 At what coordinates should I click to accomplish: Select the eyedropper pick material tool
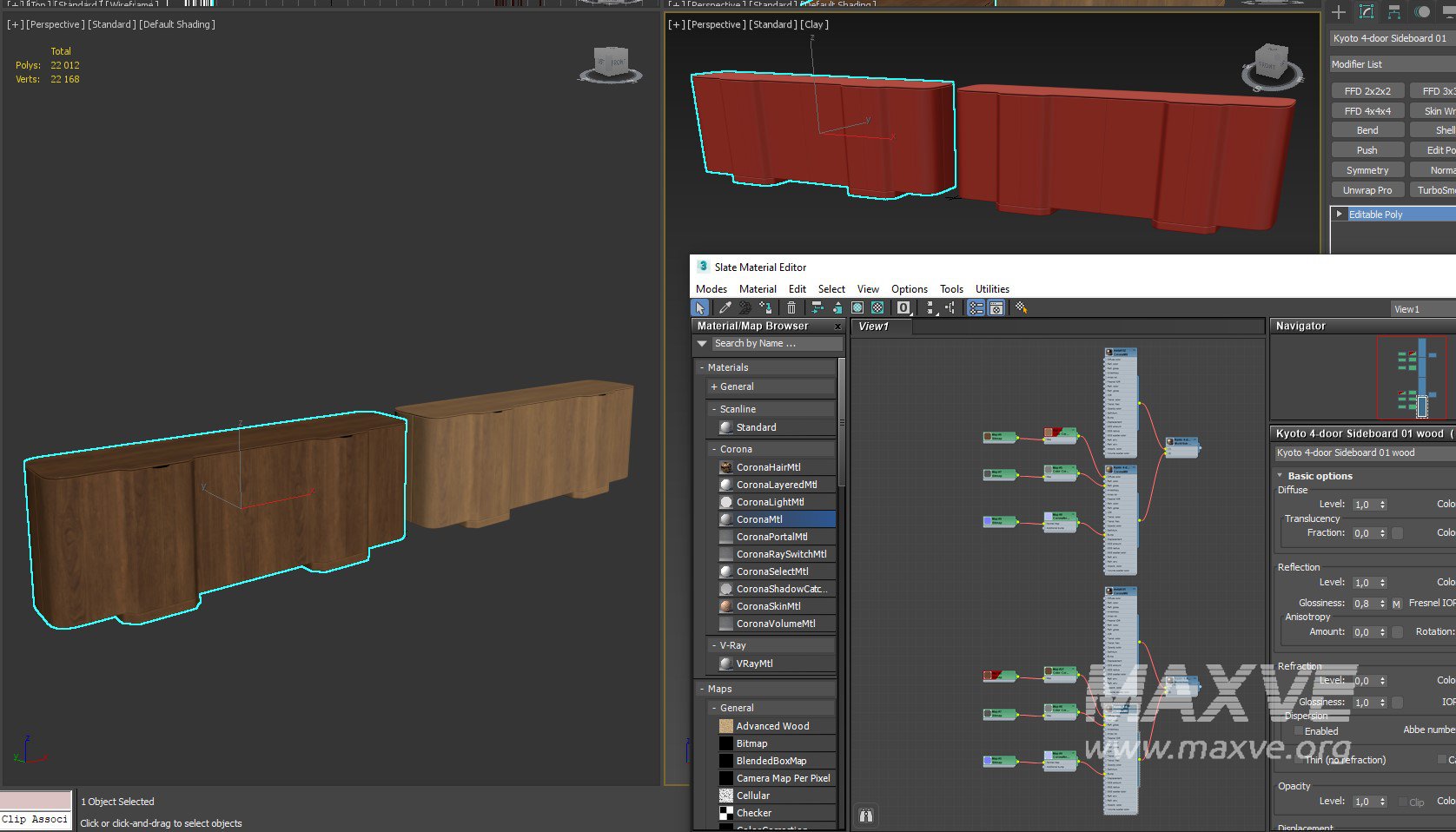coord(725,307)
